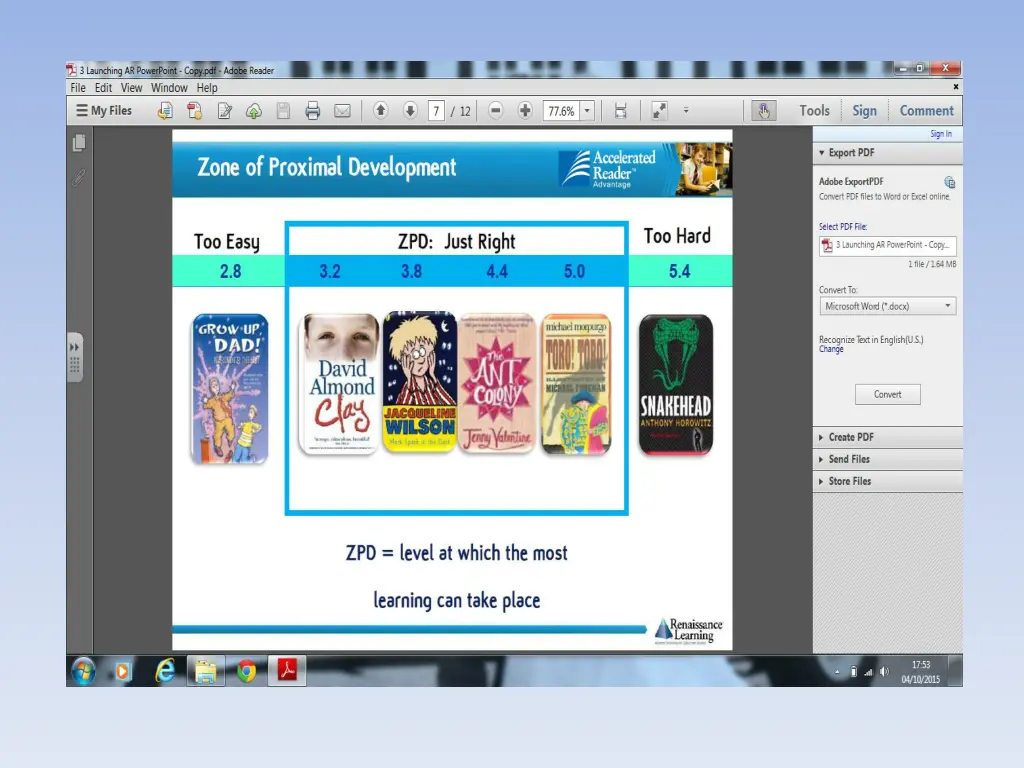Click the Adobe ExportPDF info icon

(x=950, y=182)
